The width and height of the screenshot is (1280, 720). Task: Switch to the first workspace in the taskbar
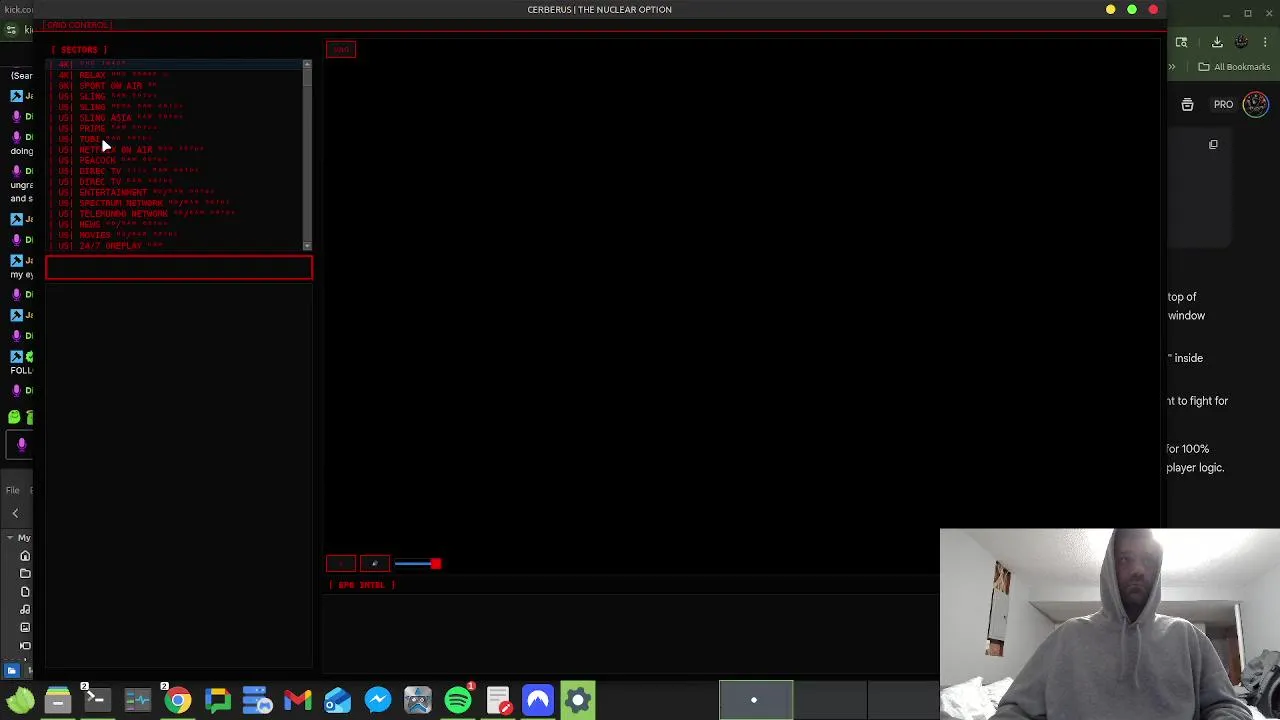point(756,700)
